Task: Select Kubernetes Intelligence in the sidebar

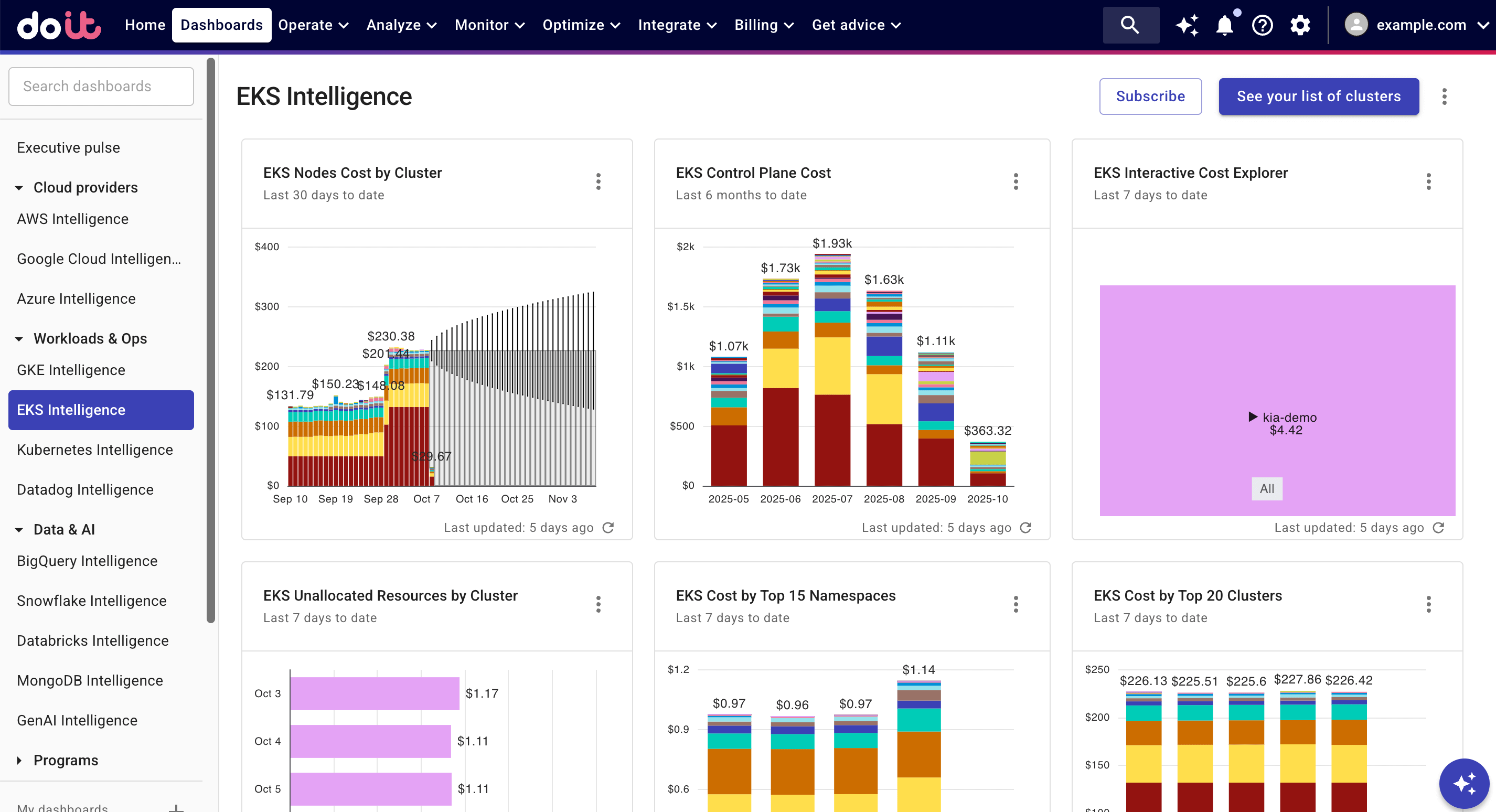Action: point(94,450)
